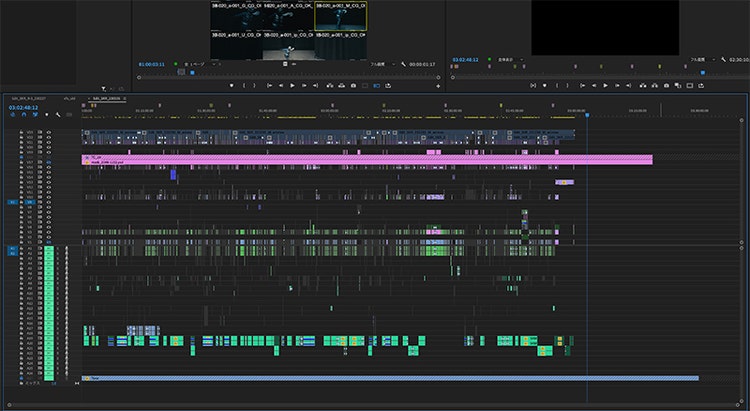Play the clip in the Source monitor
750x411 pixels.
tap(292, 86)
